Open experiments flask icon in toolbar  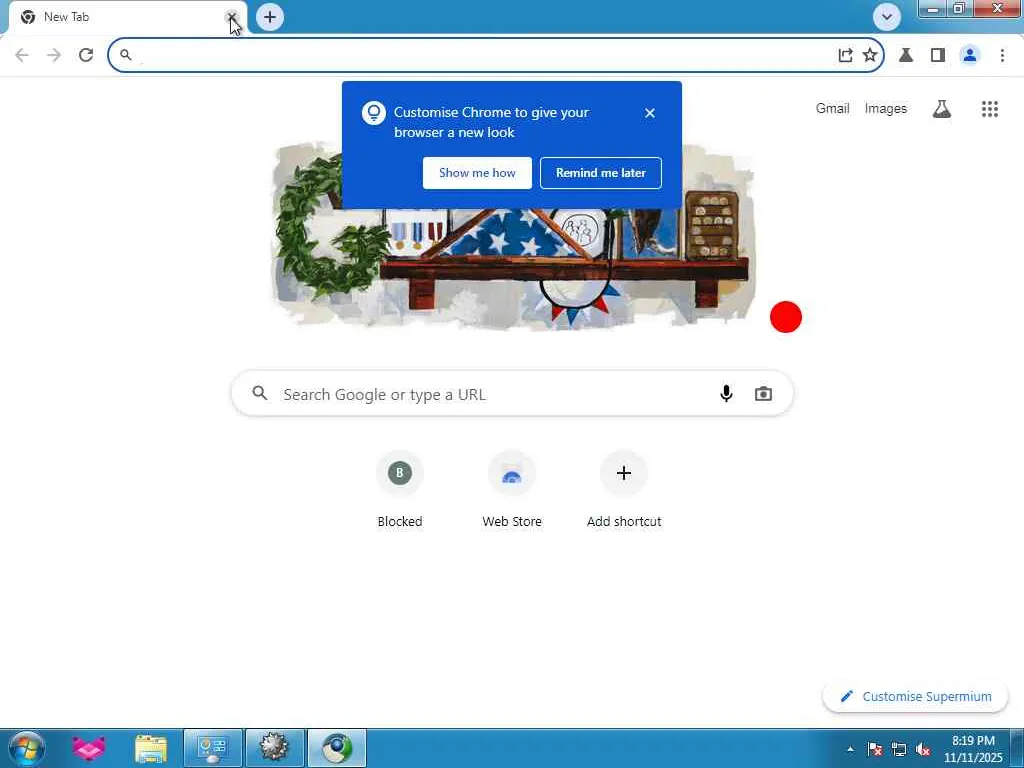(x=906, y=55)
